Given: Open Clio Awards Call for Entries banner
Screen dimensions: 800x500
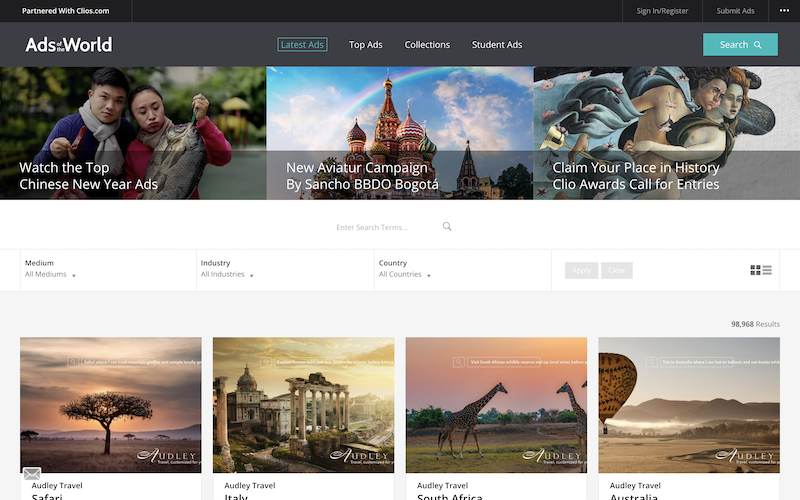Looking at the screenshot, I should (667, 133).
